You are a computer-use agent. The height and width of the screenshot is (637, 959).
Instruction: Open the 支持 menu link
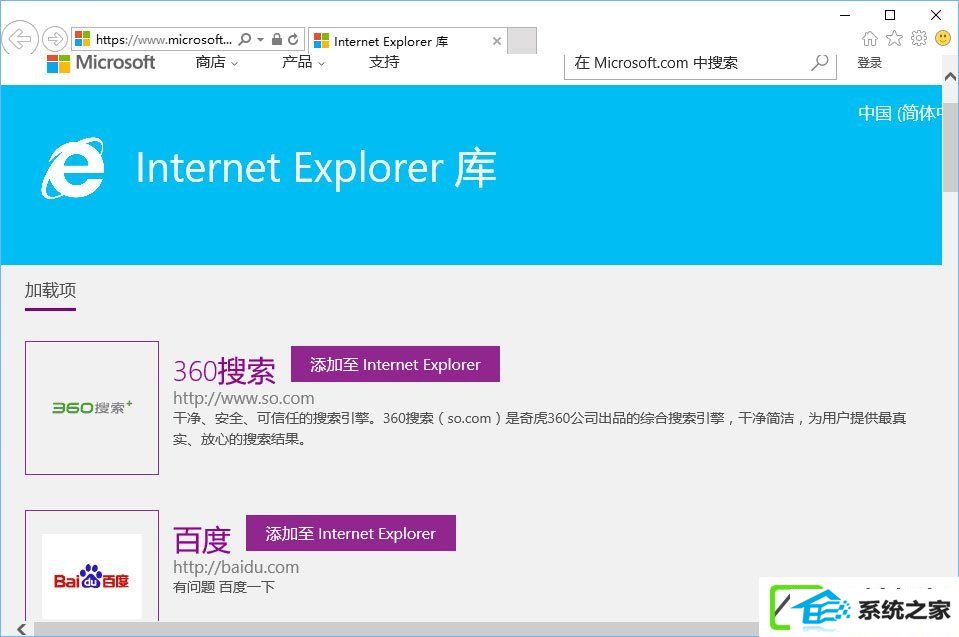(x=384, y=62)
